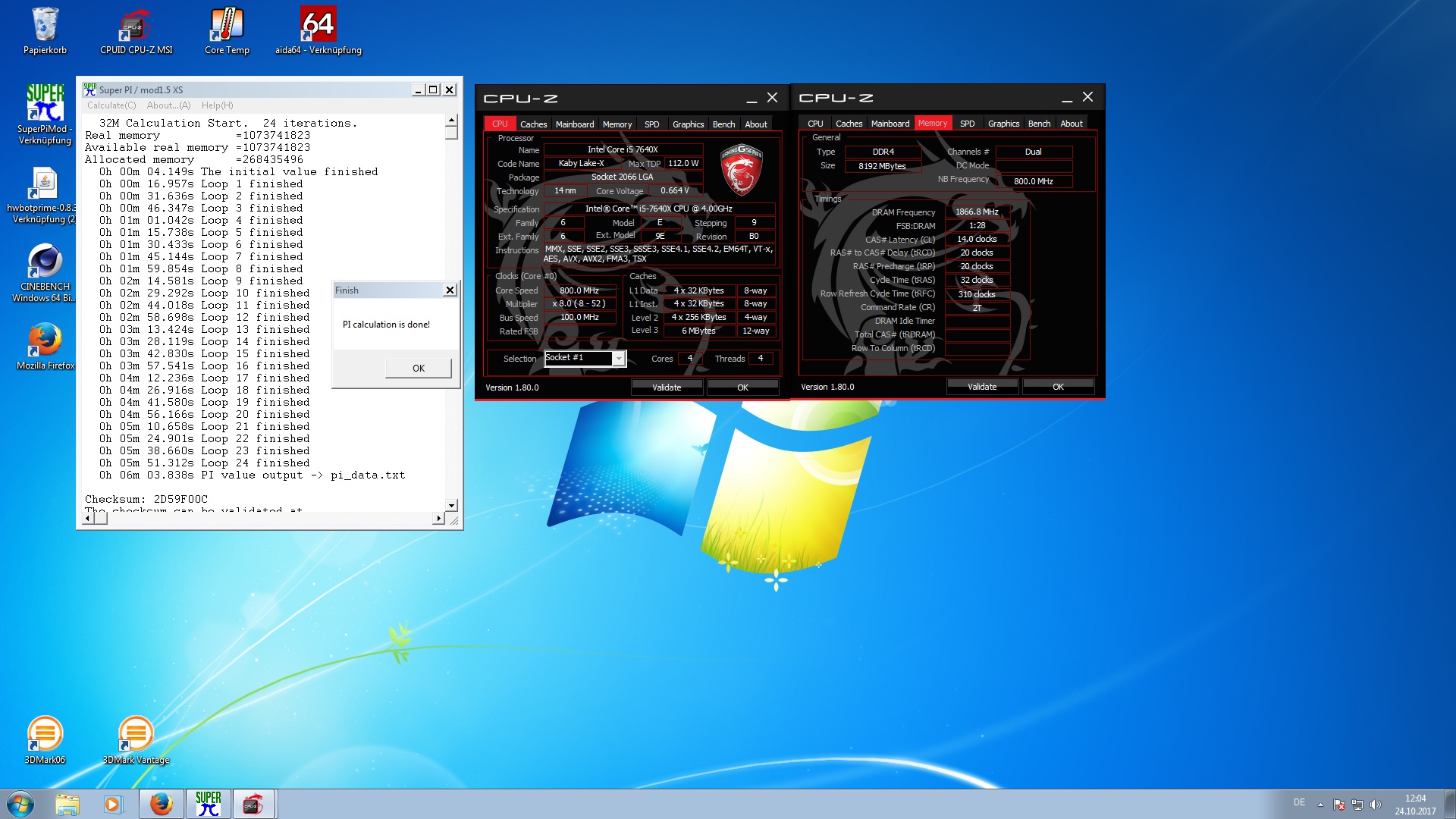Switch to SPD tab in right CPU-Z
Viewport: 1456px width, 819px height.
[967, 124]
